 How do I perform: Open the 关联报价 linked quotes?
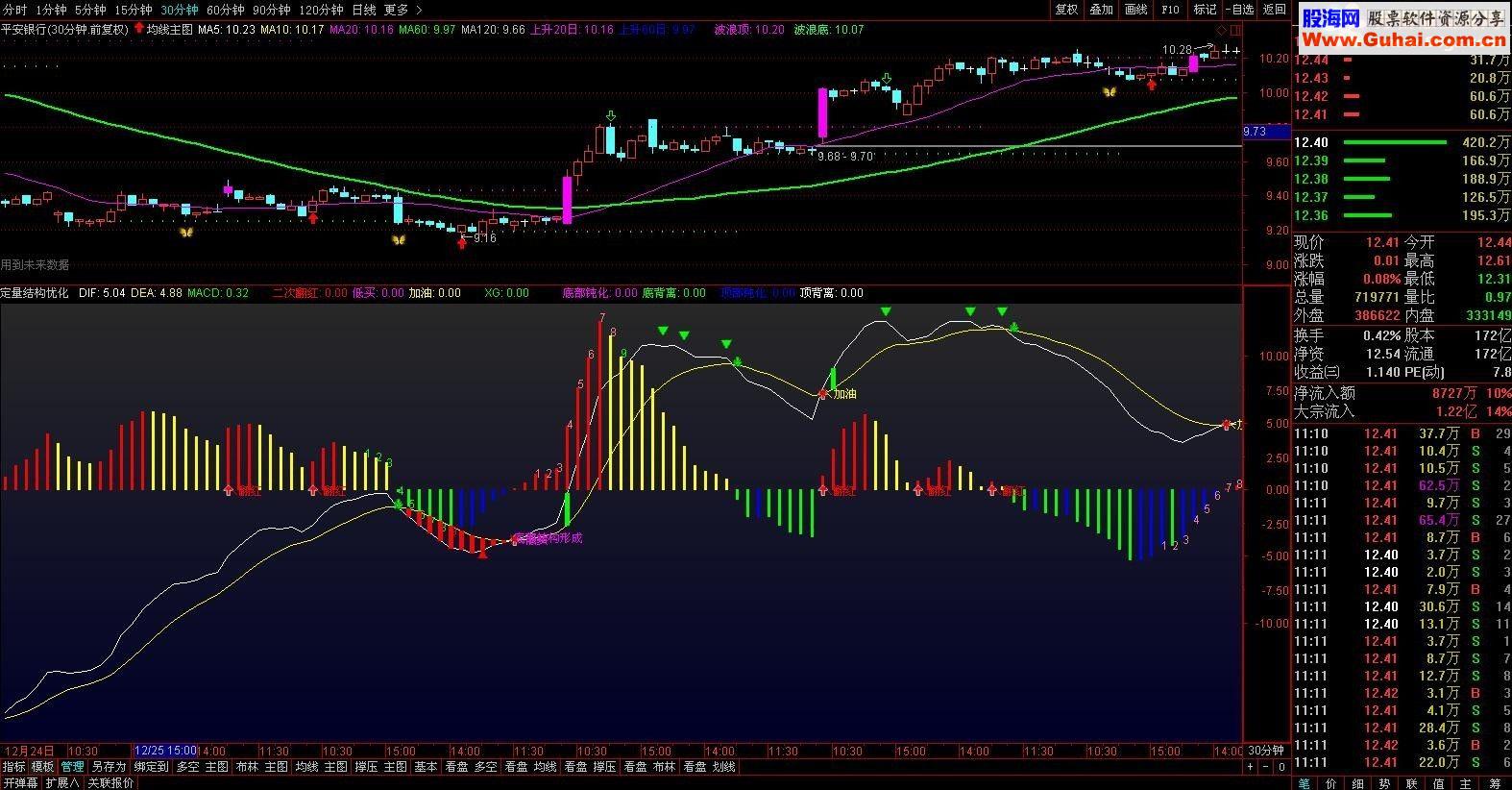pos(110,783)
